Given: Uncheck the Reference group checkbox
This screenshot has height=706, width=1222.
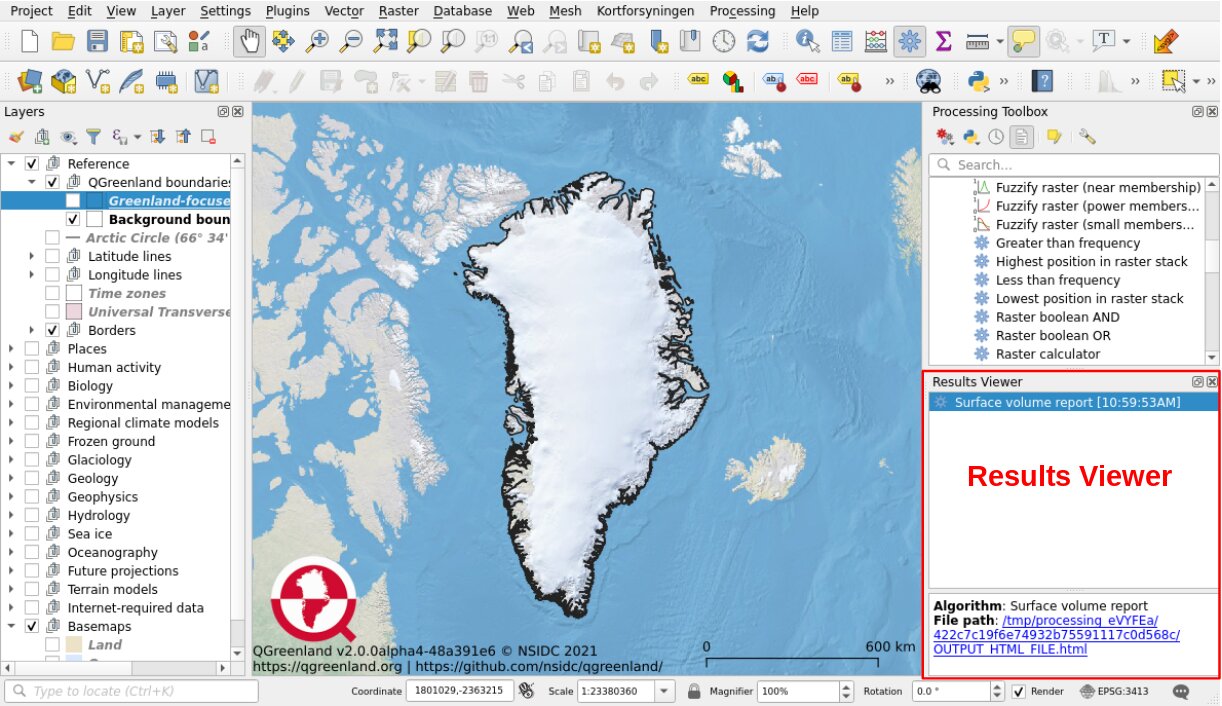Looking at the screenshot, I should pos(32,164).
